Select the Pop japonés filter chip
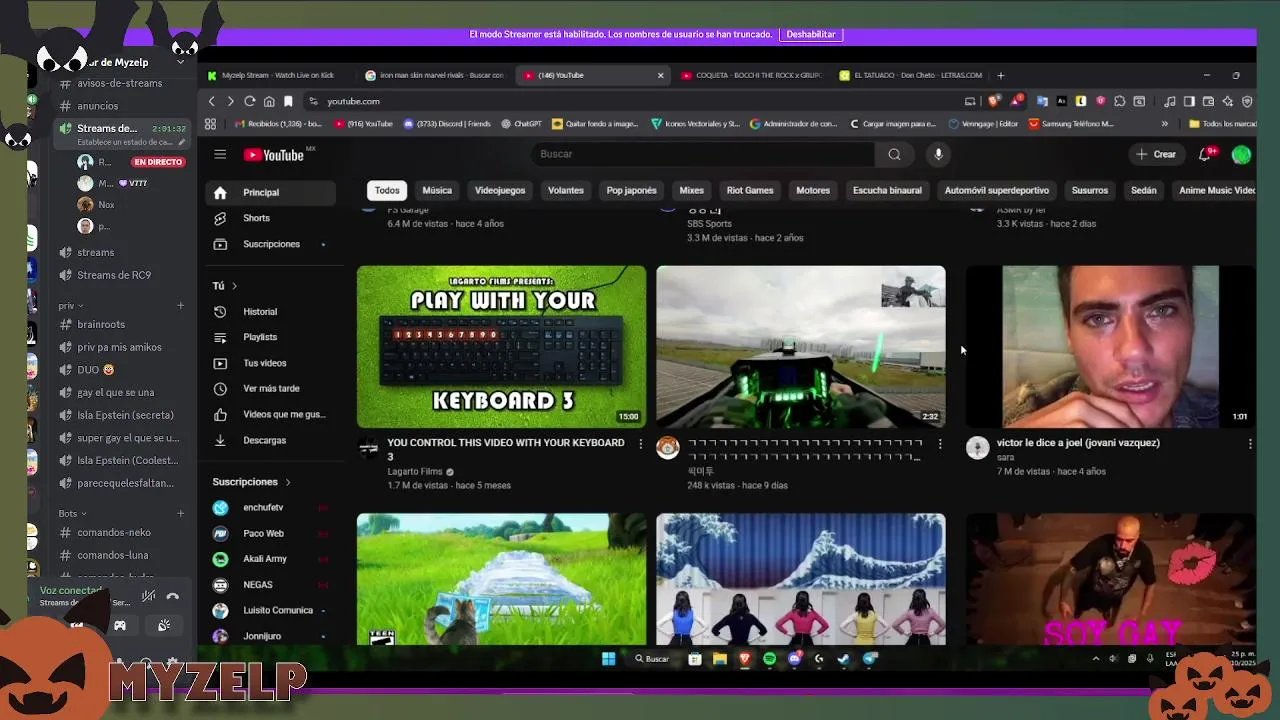 tap(631, 190)
